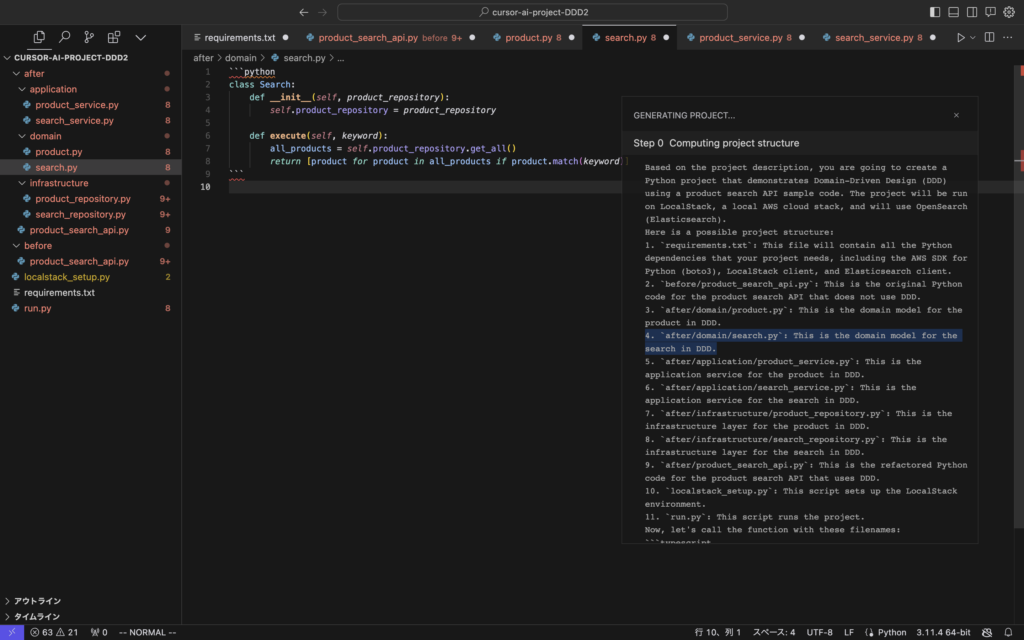Screen dimensions: 1024x640
Task: Open product_repository.py in the explorer
Action: click(x=90, y=199)
